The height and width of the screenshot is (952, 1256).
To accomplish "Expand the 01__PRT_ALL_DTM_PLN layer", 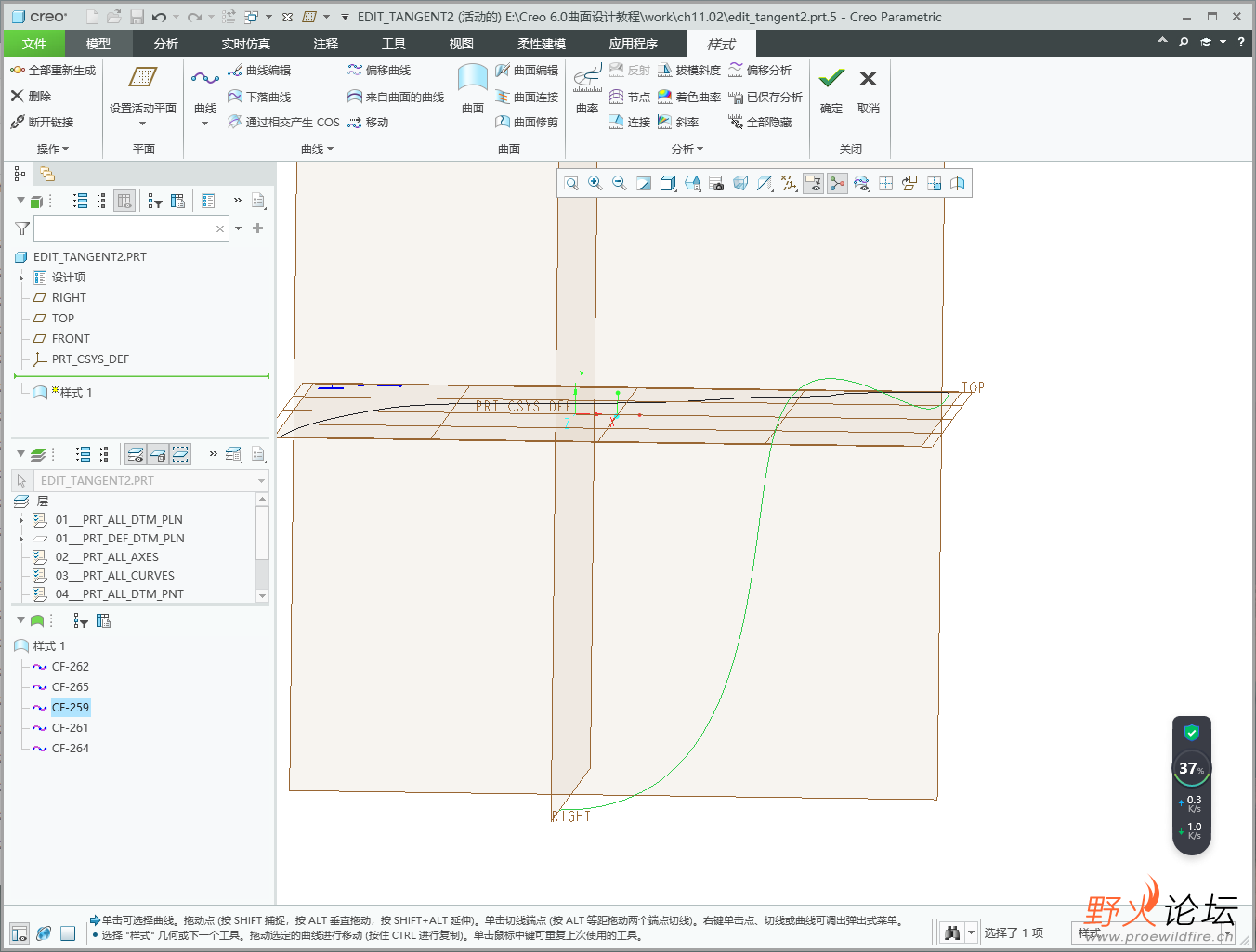I will click(x=21, y=520).
